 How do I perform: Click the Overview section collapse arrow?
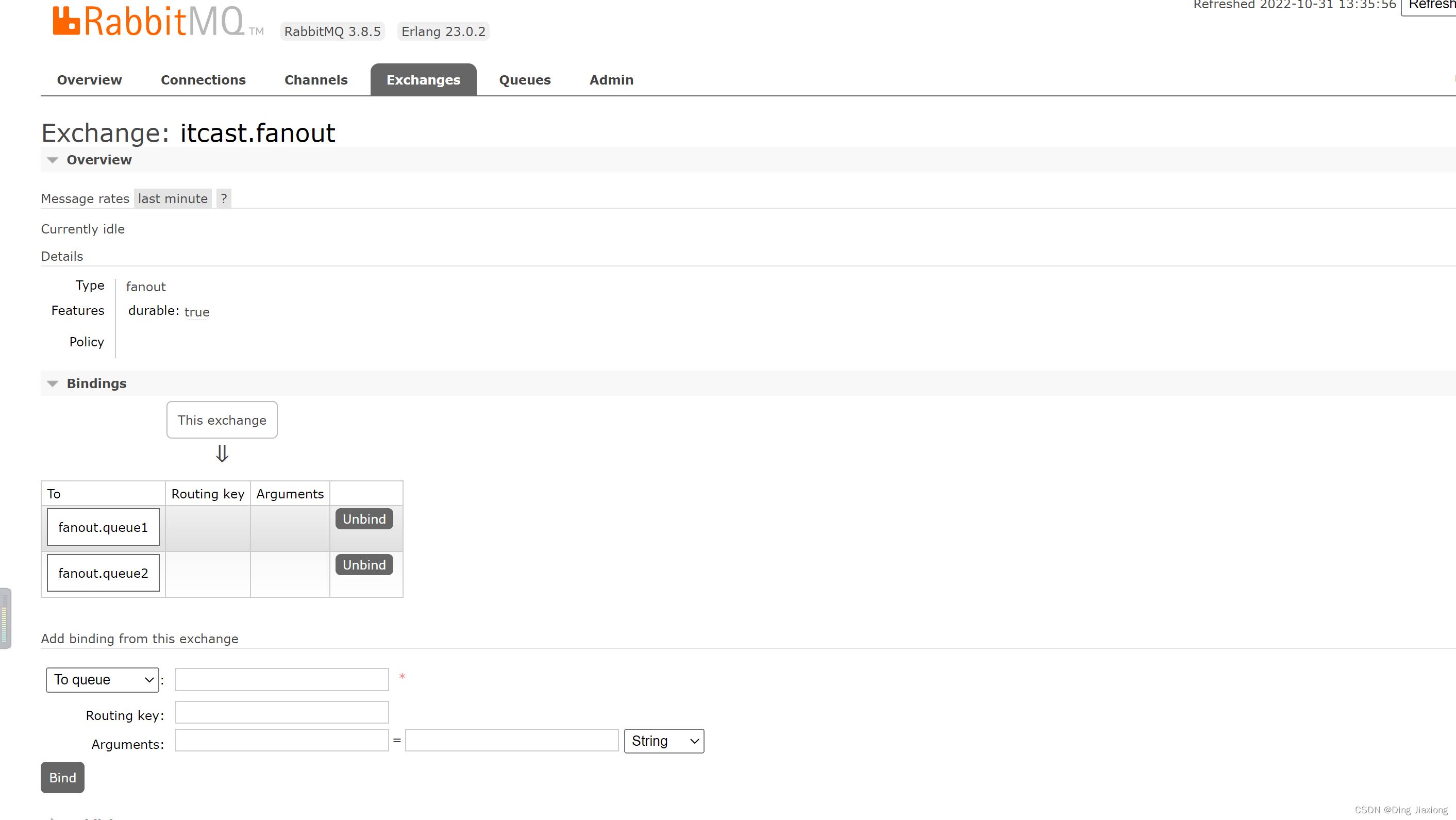tap(52, 160)
